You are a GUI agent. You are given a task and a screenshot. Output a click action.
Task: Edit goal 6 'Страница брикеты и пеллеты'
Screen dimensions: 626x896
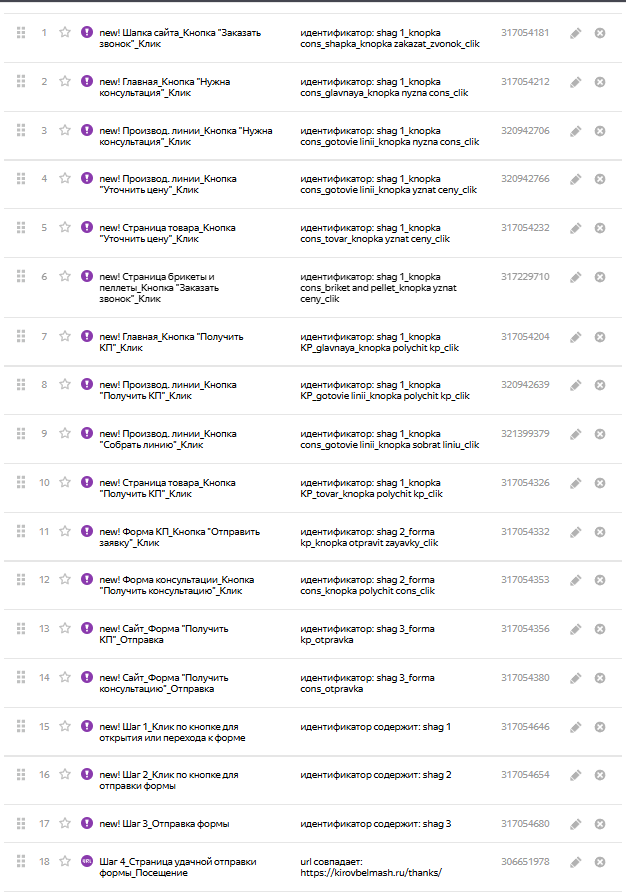point(576,277)
